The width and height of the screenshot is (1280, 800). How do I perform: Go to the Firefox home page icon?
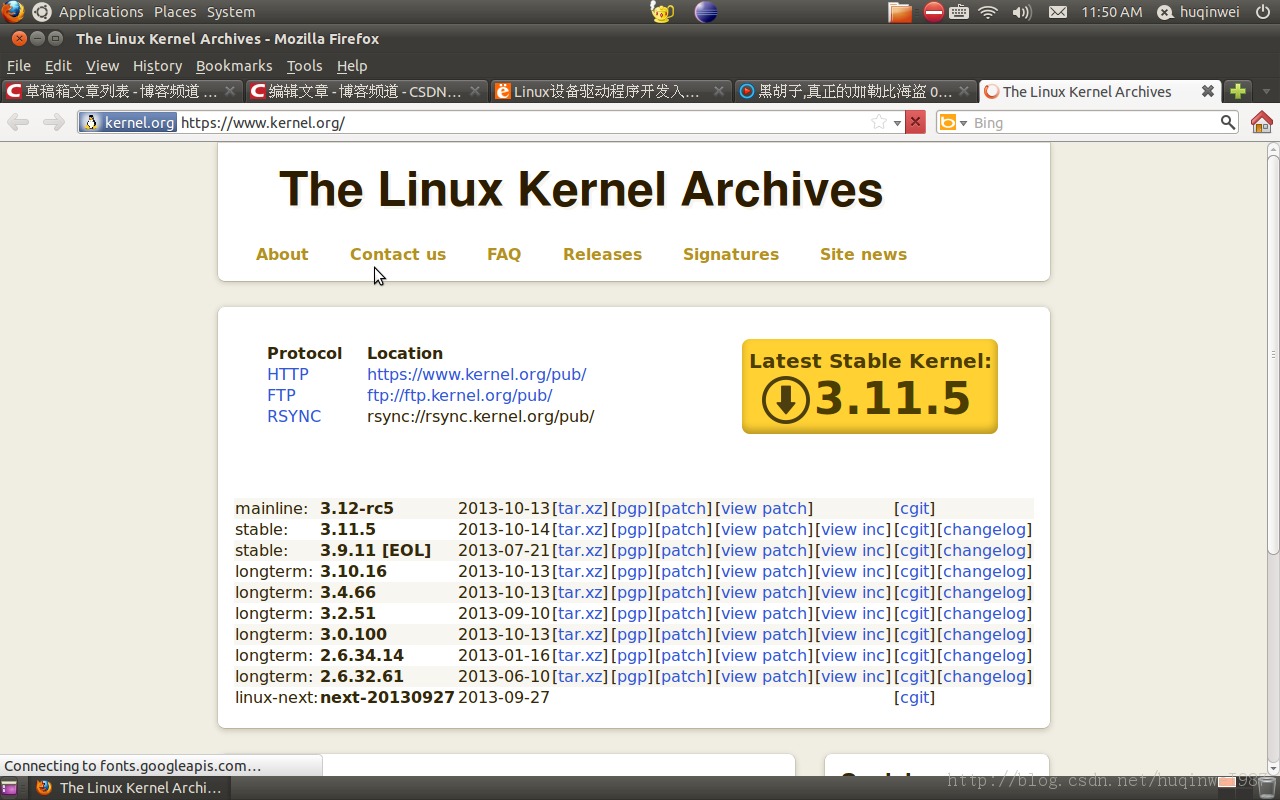1262,122
